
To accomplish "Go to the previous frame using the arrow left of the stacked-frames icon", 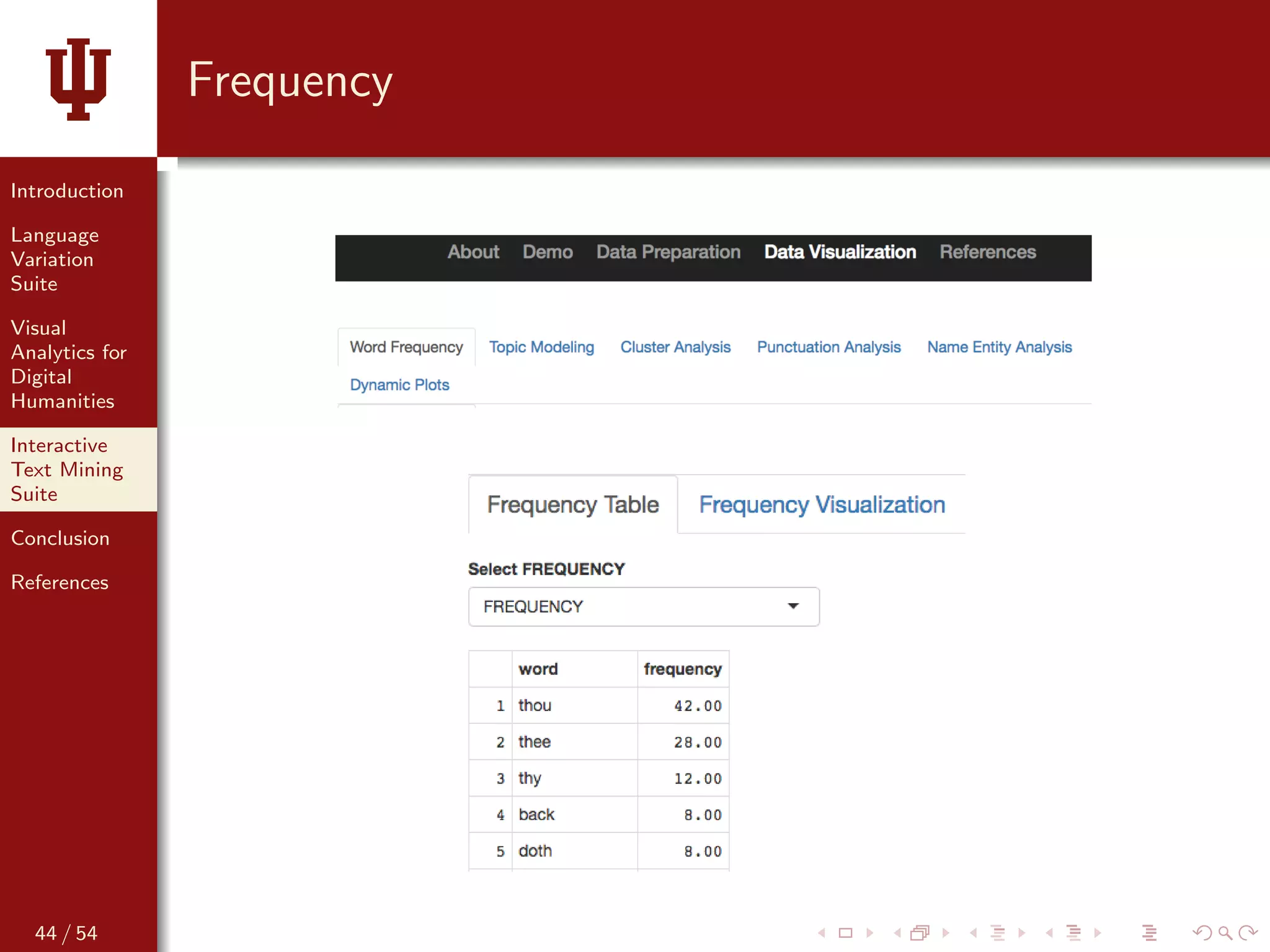I will click(897, 933).
